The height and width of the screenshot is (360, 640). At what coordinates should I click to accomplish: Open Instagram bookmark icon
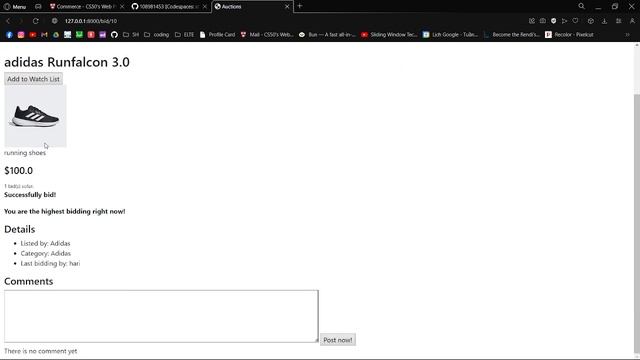click(21, 35)
